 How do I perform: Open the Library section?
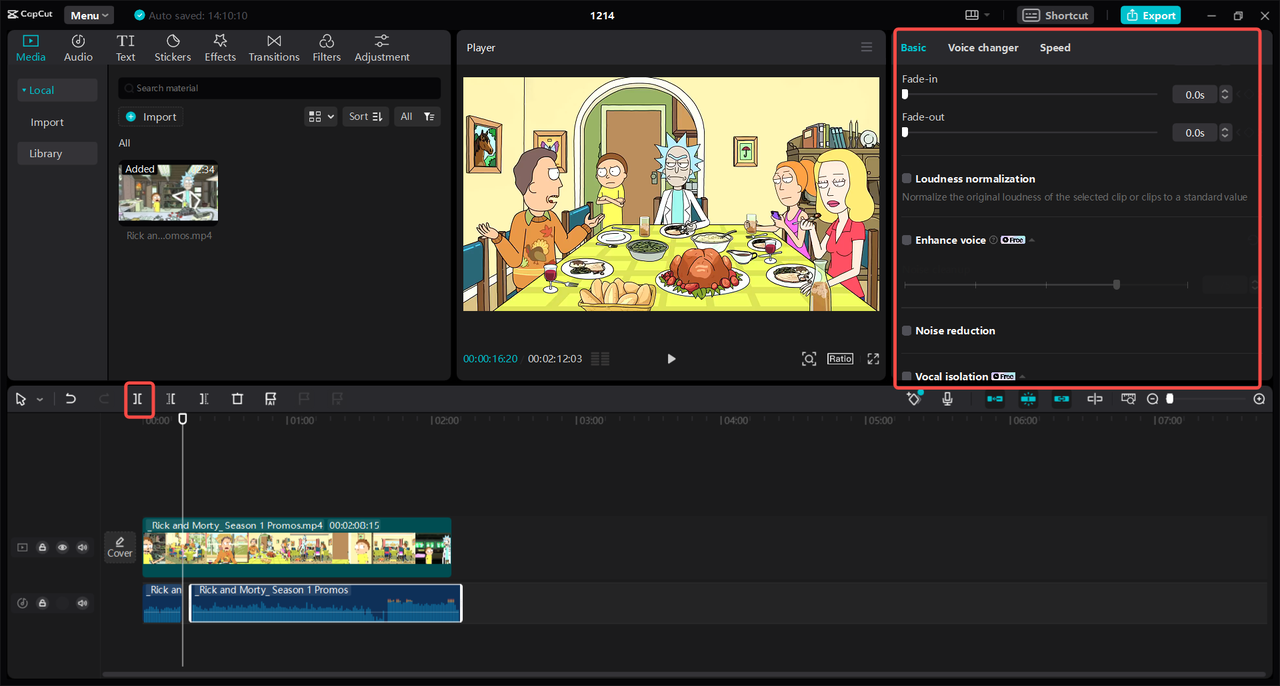tap(57, 153)
